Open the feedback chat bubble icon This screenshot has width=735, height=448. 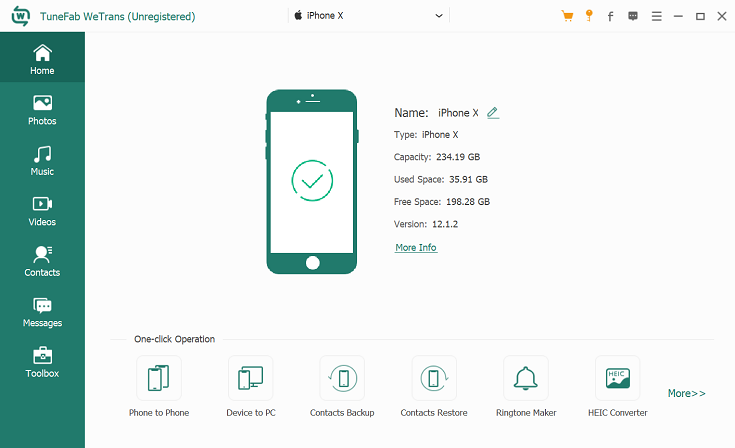633,16
